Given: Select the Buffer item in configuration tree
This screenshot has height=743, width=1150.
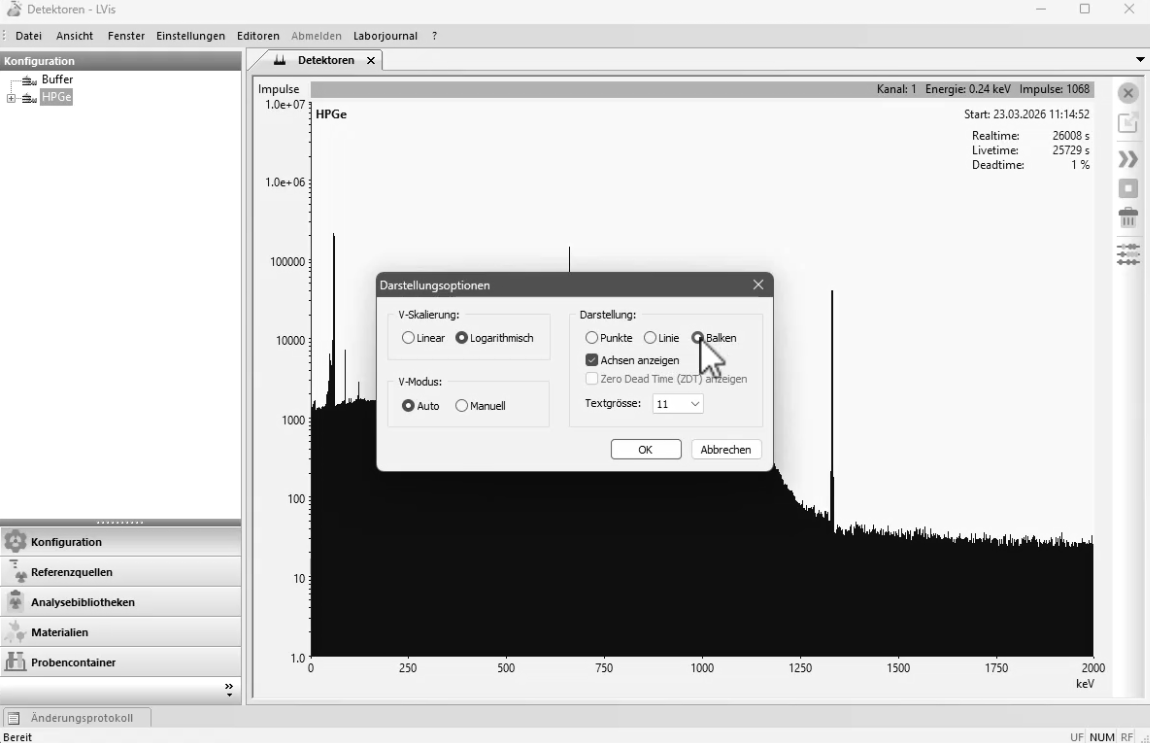Looking at the screenshot, I should pos(57,80).
